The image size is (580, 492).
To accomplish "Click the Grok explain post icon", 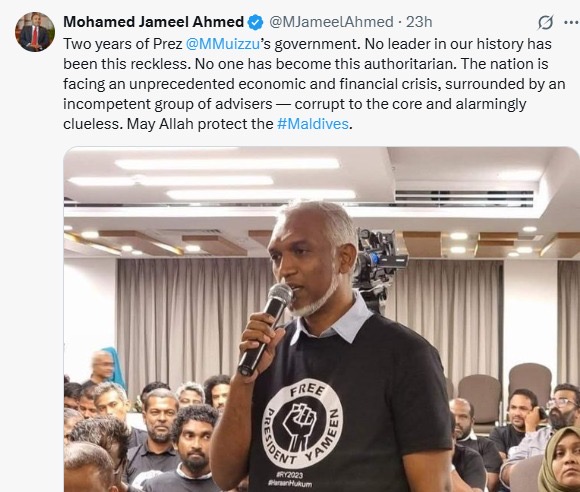I will click(546, 23).
